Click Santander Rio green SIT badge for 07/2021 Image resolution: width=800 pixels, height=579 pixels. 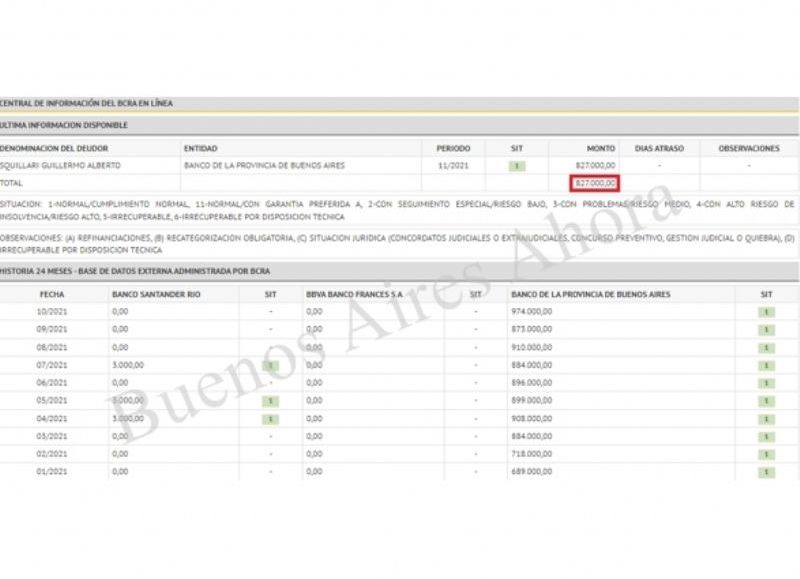coord(270,366)
